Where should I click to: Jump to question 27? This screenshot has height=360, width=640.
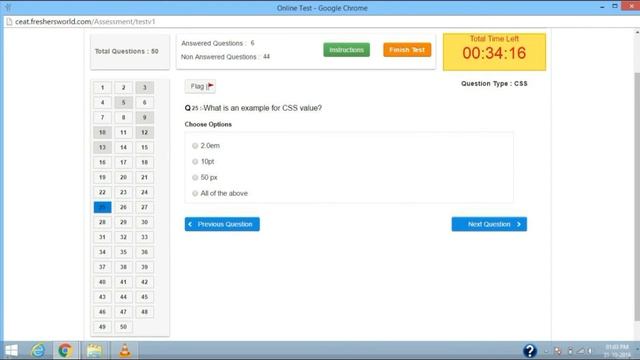[144, 207]
